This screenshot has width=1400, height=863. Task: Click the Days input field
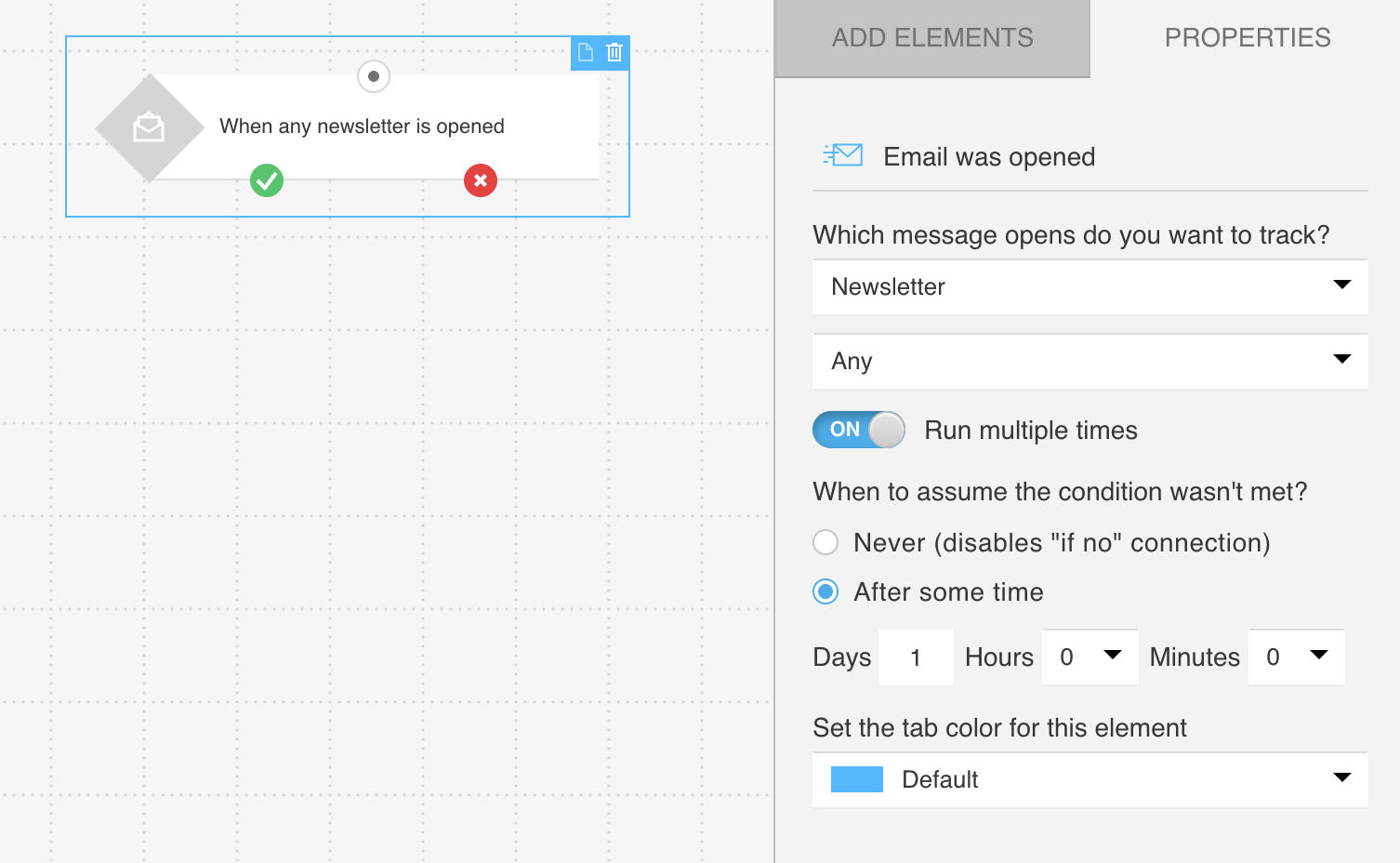coord(917,657)
